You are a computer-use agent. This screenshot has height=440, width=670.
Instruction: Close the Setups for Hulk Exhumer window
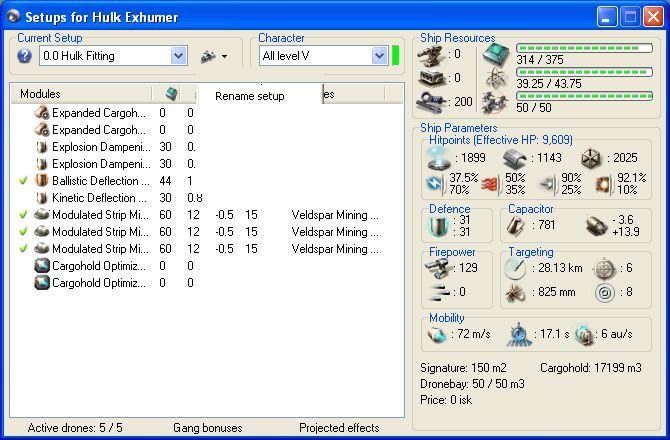(x=654, y=17)
